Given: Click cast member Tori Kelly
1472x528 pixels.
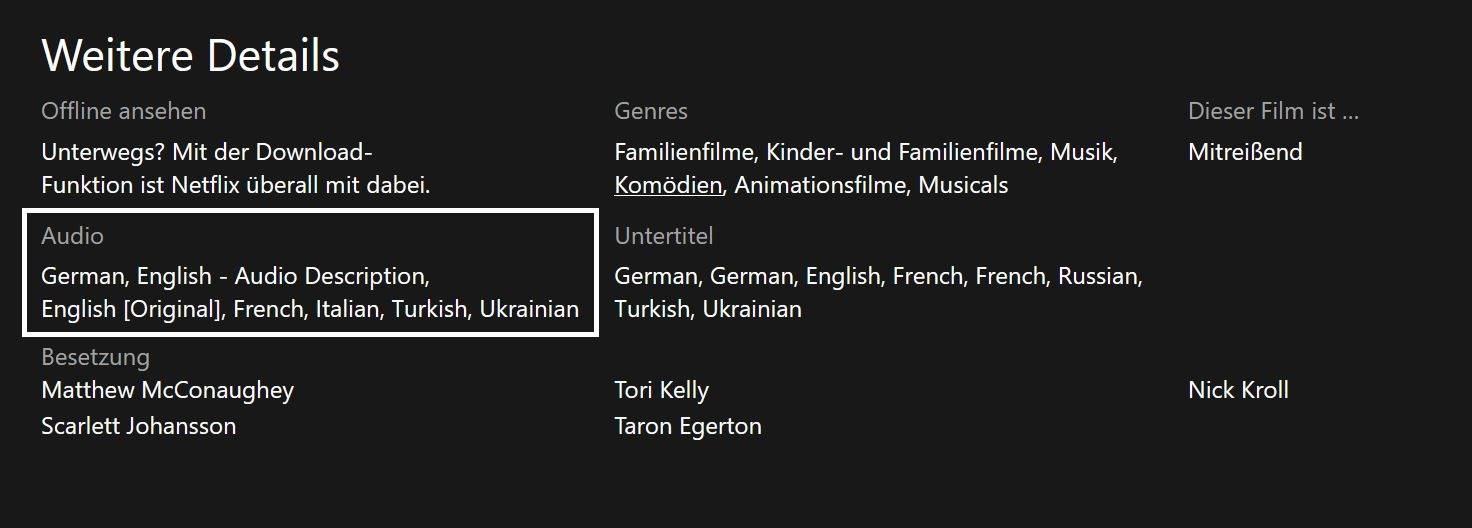Looking at the screenshot, I should coord(661,390).
